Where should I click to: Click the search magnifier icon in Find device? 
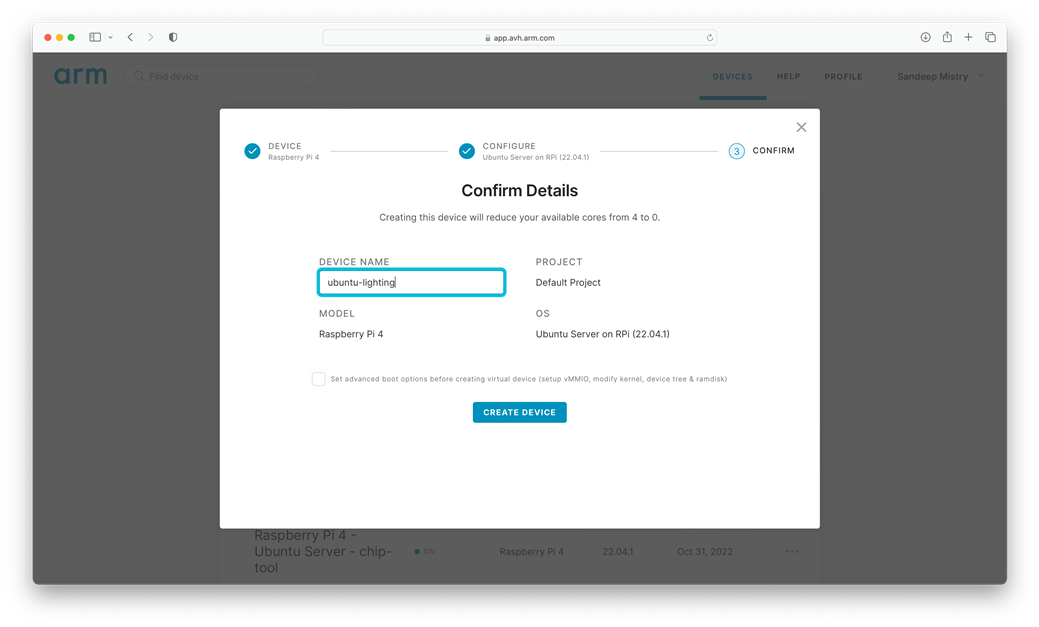point(139,76)
